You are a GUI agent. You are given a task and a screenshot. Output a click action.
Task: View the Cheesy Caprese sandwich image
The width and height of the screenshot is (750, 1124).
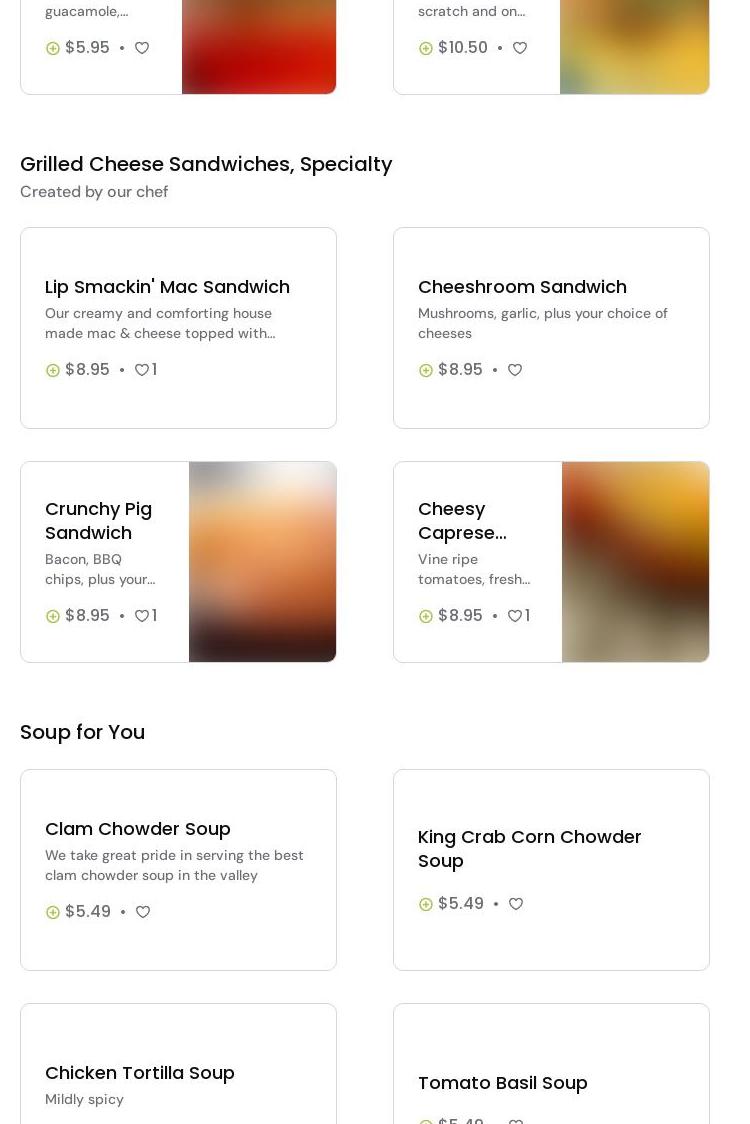[x=635, y=562]
